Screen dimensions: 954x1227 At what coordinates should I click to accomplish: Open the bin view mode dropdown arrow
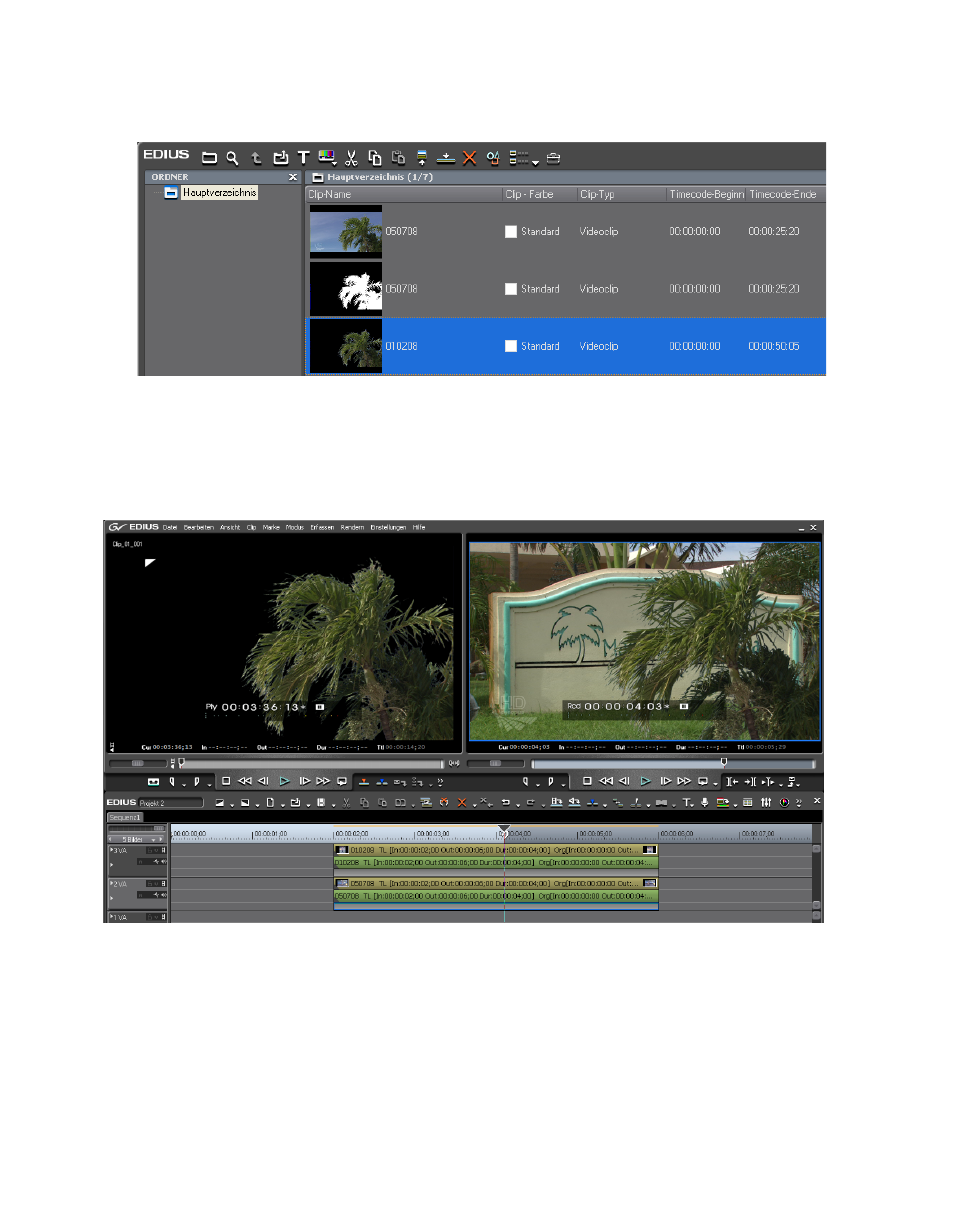point(535,160)
